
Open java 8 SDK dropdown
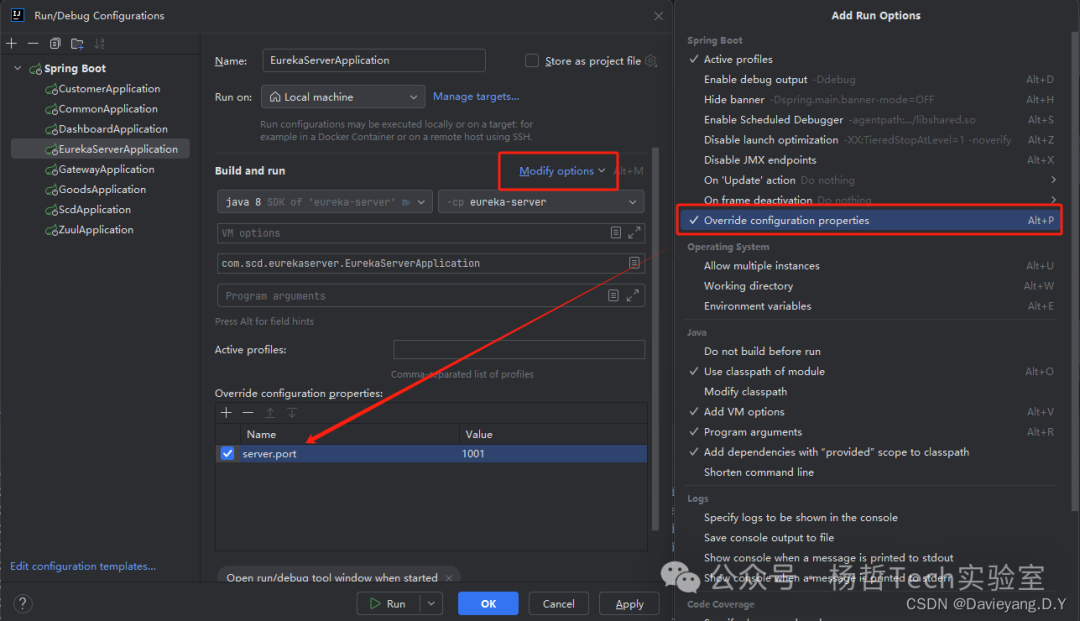coord(324,202)
